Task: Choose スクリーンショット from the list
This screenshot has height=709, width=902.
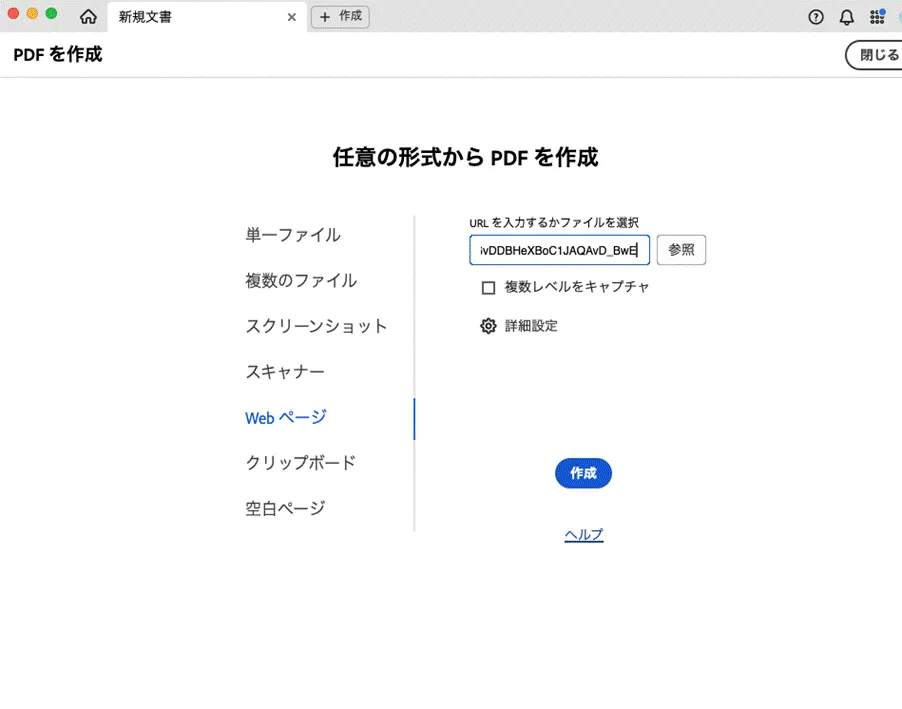Action: [x=316, y=327]
